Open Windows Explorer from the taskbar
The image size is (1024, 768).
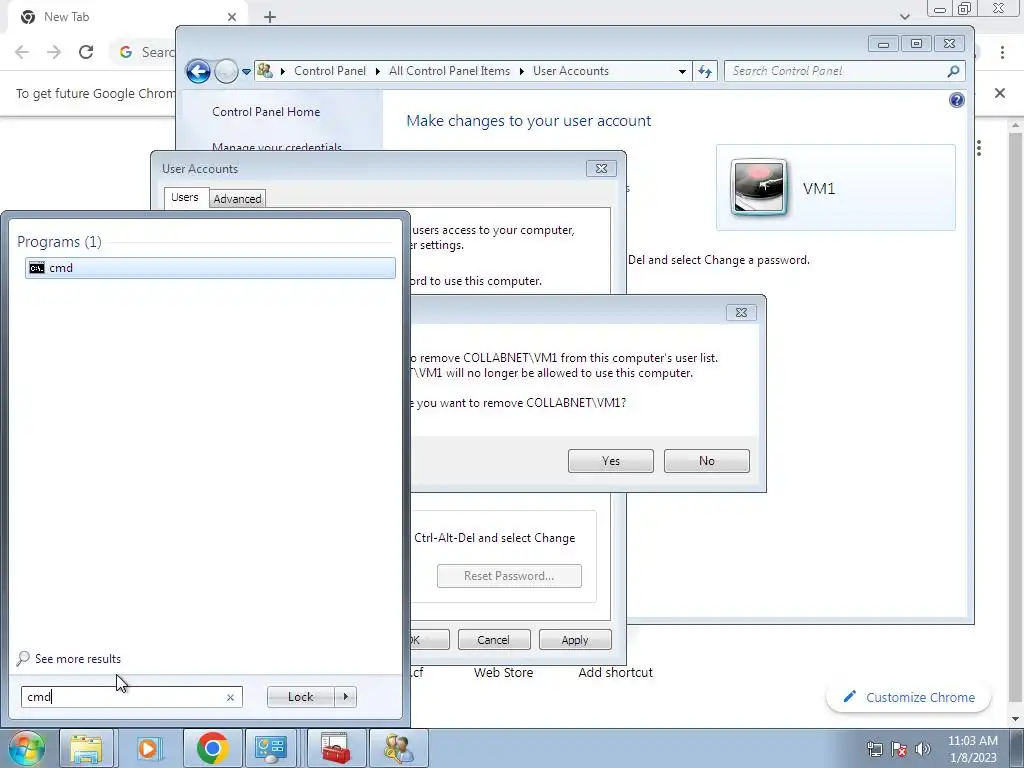86,748
